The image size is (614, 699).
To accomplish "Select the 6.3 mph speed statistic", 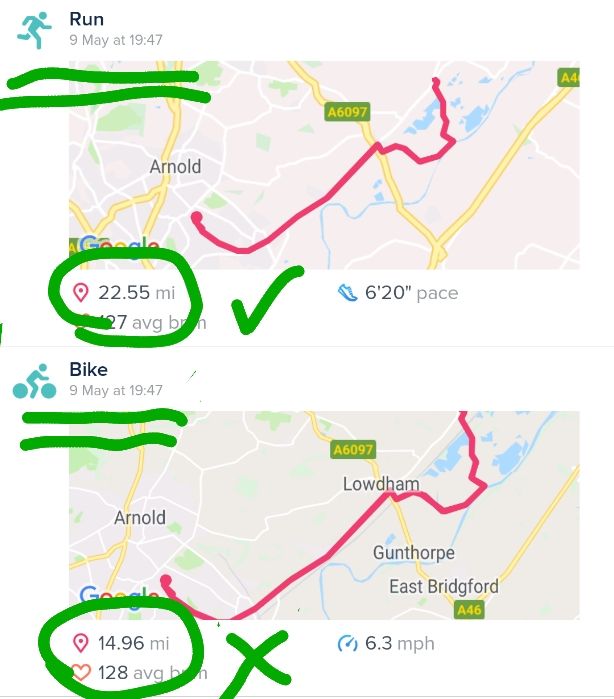I will coord(402,643).
